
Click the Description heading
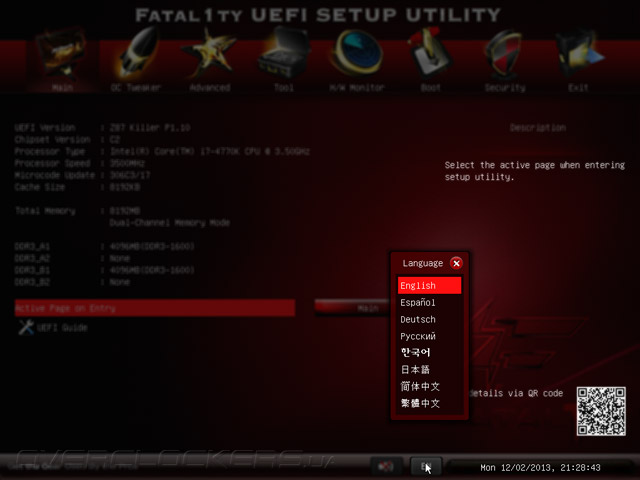click(x=538, y=128)
